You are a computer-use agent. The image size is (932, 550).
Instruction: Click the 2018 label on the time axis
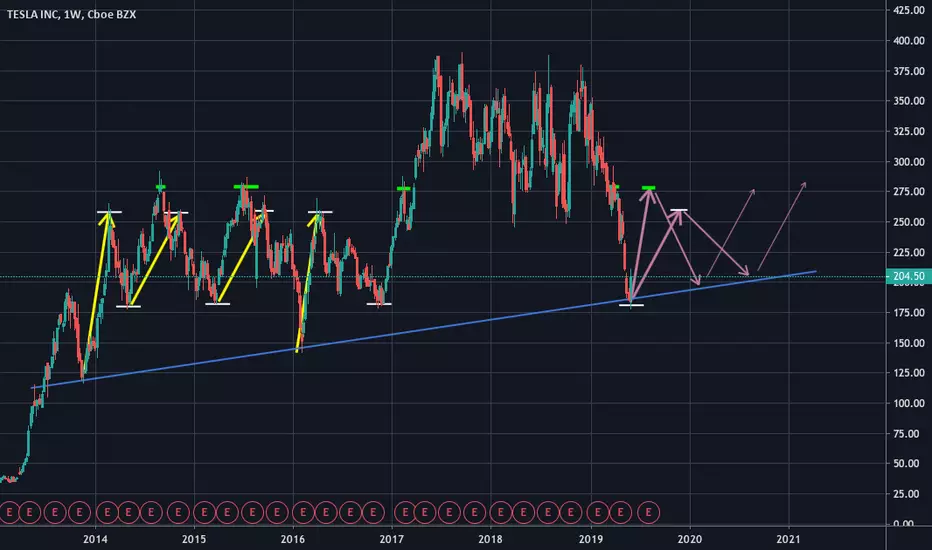pyautogui.click(x=490, y=539)
